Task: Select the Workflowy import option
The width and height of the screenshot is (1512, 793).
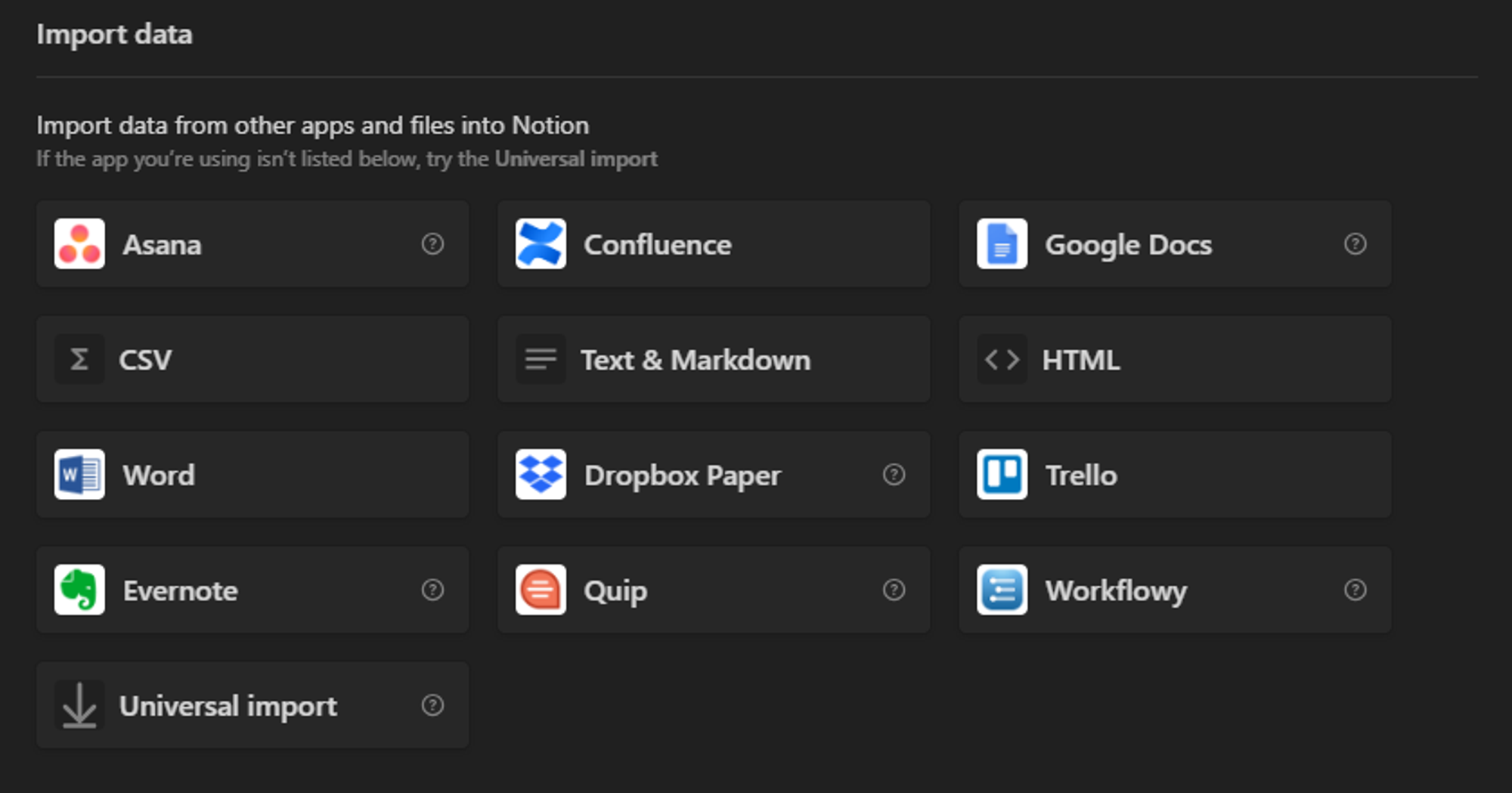Action: [1175, 590]
